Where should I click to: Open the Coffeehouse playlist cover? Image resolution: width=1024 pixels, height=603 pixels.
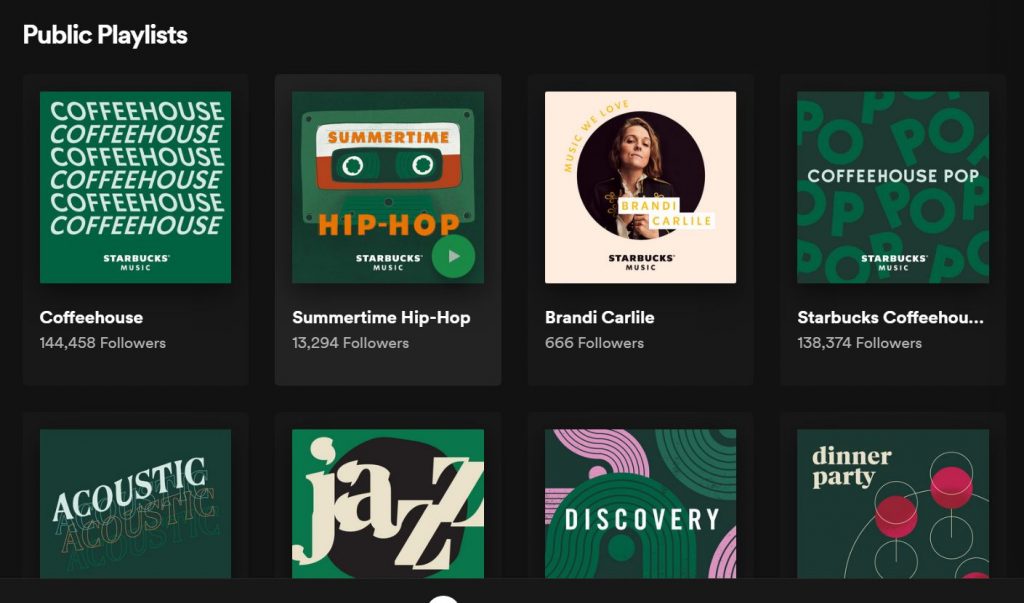coord(135,187)
